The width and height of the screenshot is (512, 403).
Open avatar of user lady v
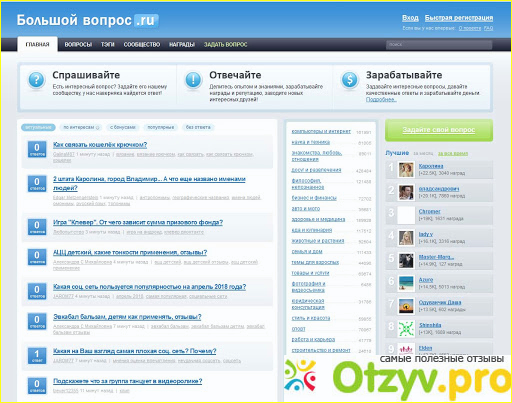[406, 238]
